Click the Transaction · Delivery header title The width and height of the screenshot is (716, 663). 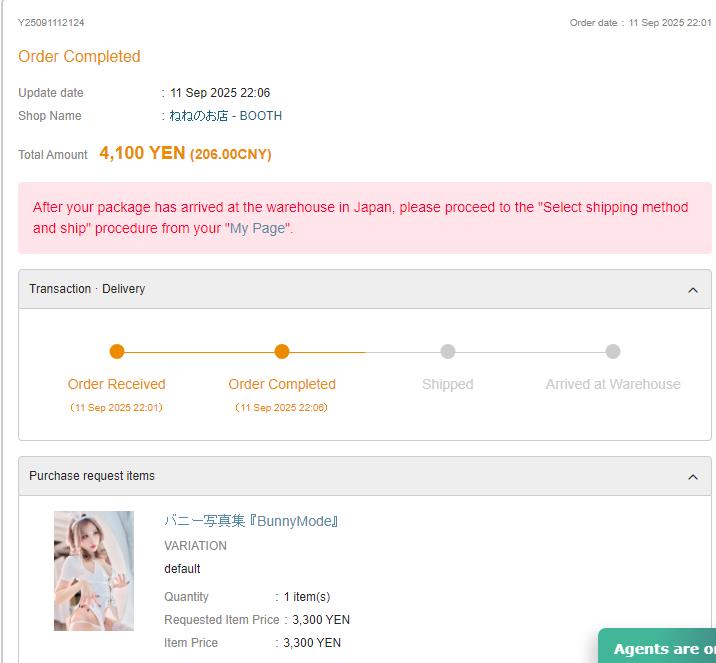pos(87,289)
